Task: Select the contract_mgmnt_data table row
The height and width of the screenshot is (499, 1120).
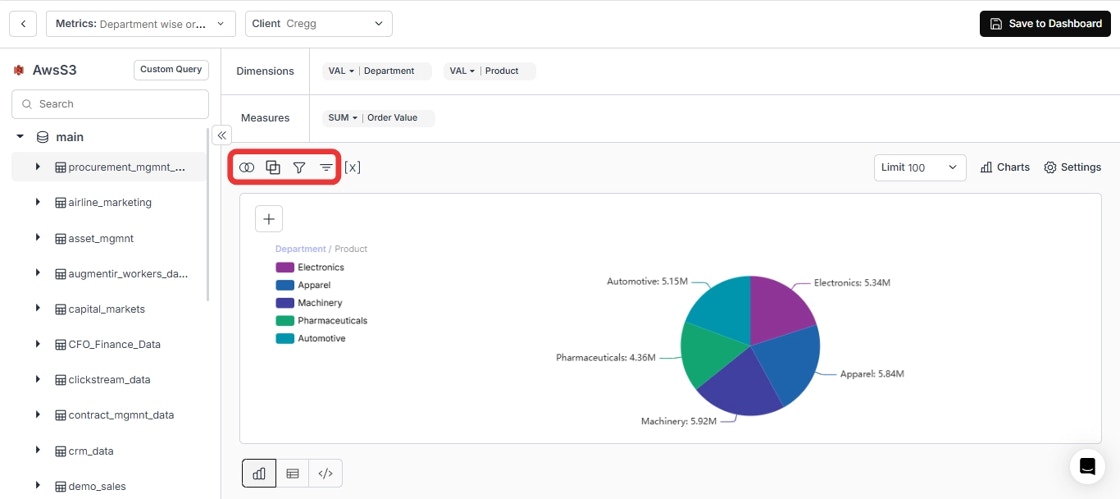Action: [x=109, y=415]
